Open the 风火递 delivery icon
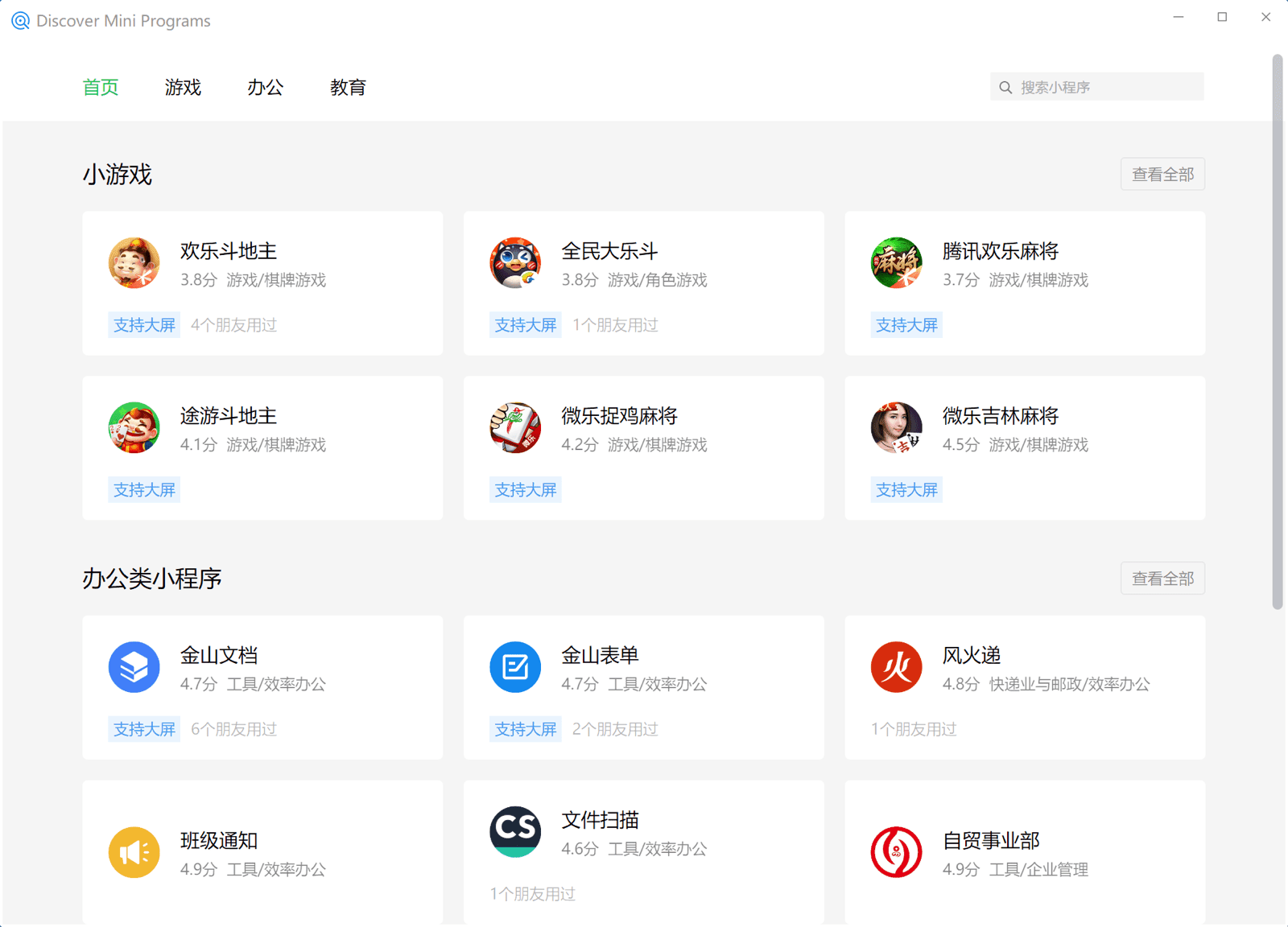The image size is (1288, 927). click(896, 666)
